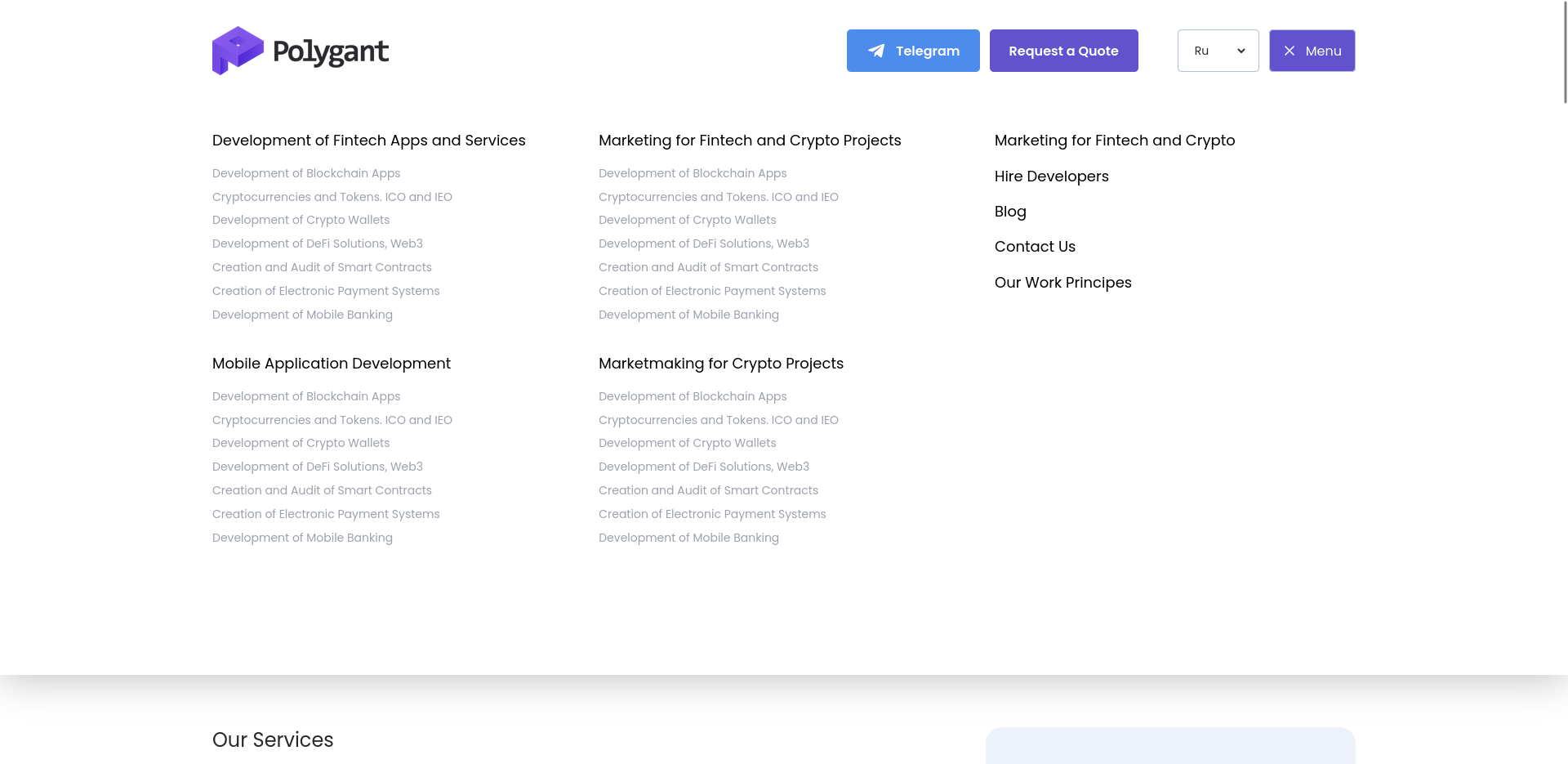Click the language dropdown chevron arrow
The width and height of the screenshot is (1568, 764).
click(x=1241, y=51)
